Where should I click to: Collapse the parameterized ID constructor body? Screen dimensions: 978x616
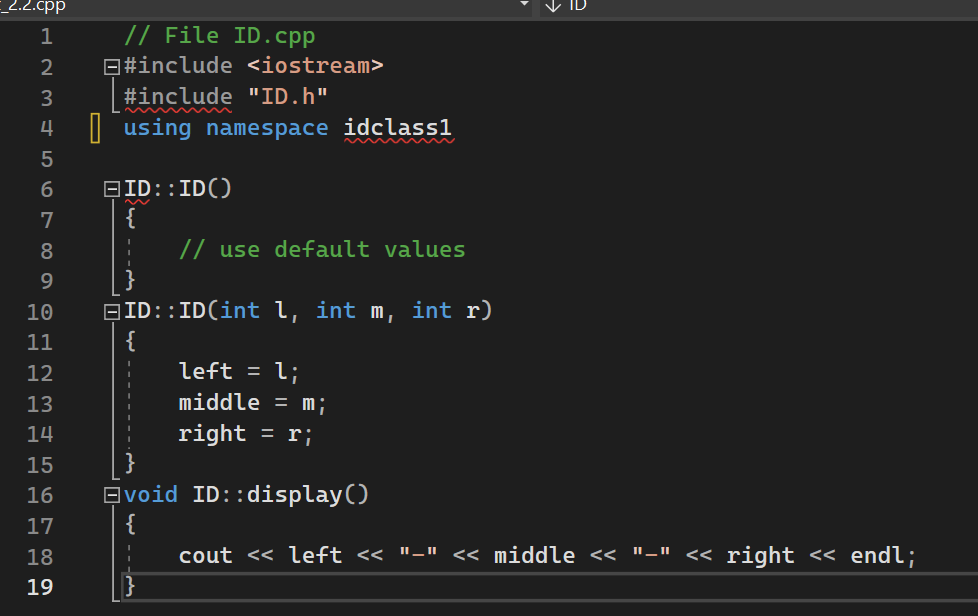click(111, 311)
